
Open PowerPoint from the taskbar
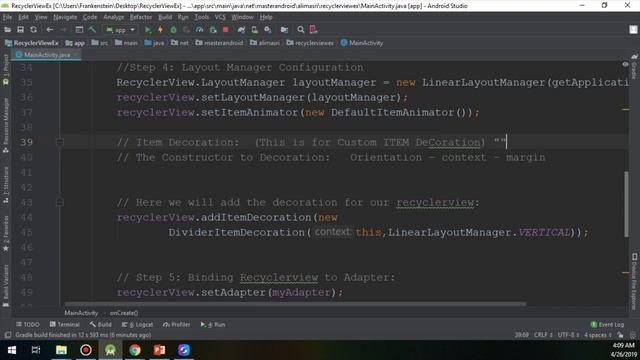[x=159, y=350]
